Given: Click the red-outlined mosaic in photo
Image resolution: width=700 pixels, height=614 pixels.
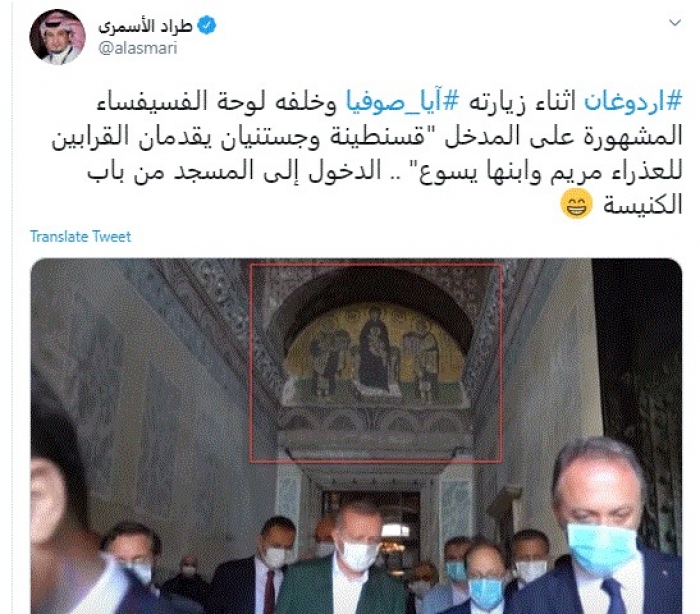Looking at the screenshot, I should (x=375, y=362).
